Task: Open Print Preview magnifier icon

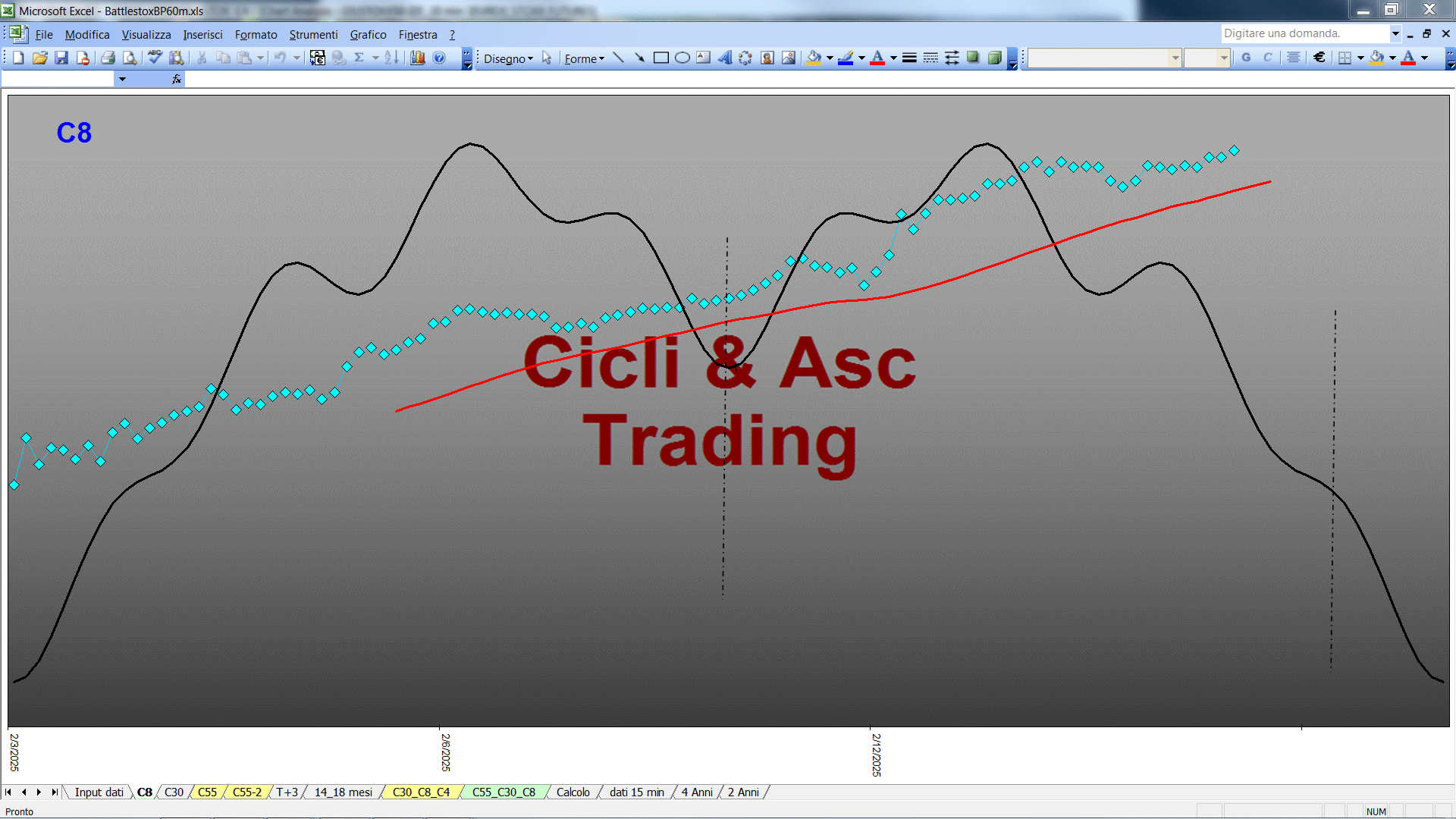Action: pos(130,58)
